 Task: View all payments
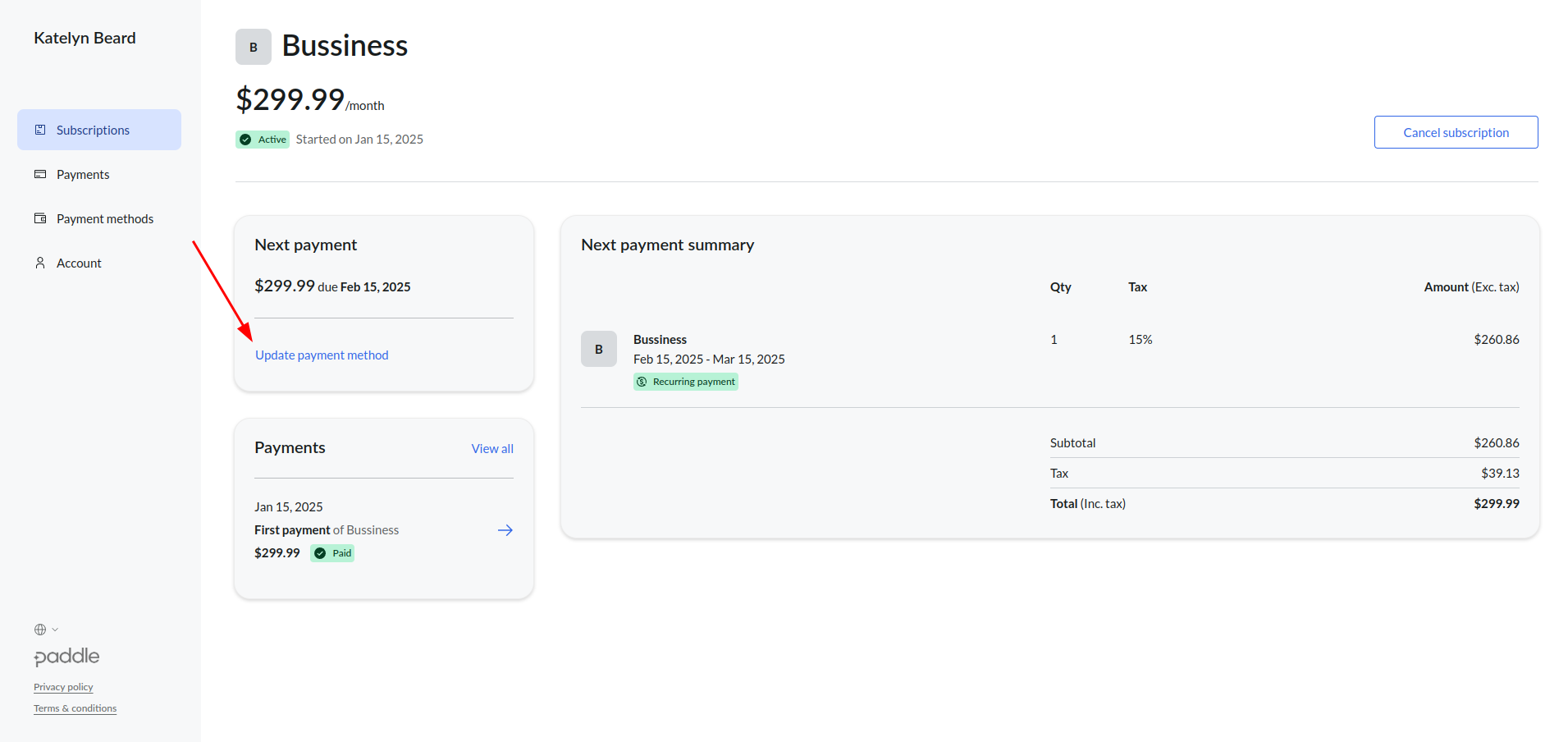point(491,448)
